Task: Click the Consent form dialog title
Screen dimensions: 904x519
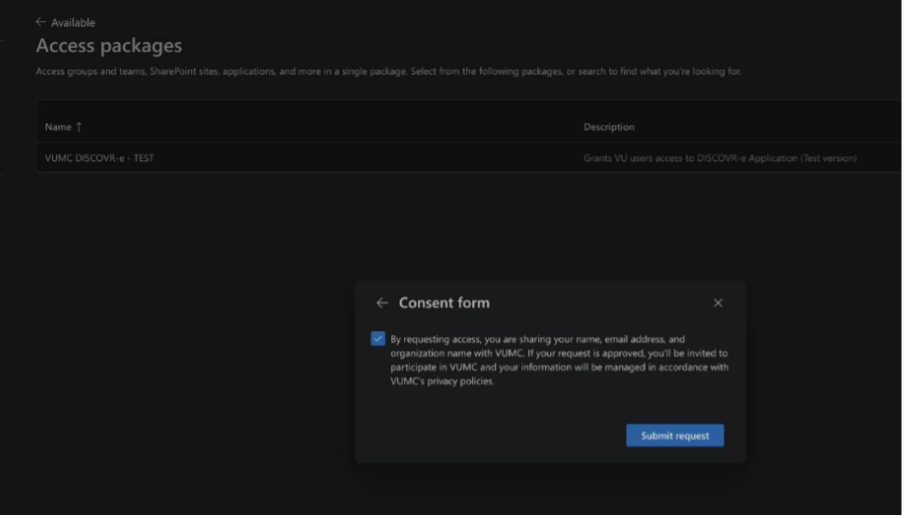Action: click(444, 303)
